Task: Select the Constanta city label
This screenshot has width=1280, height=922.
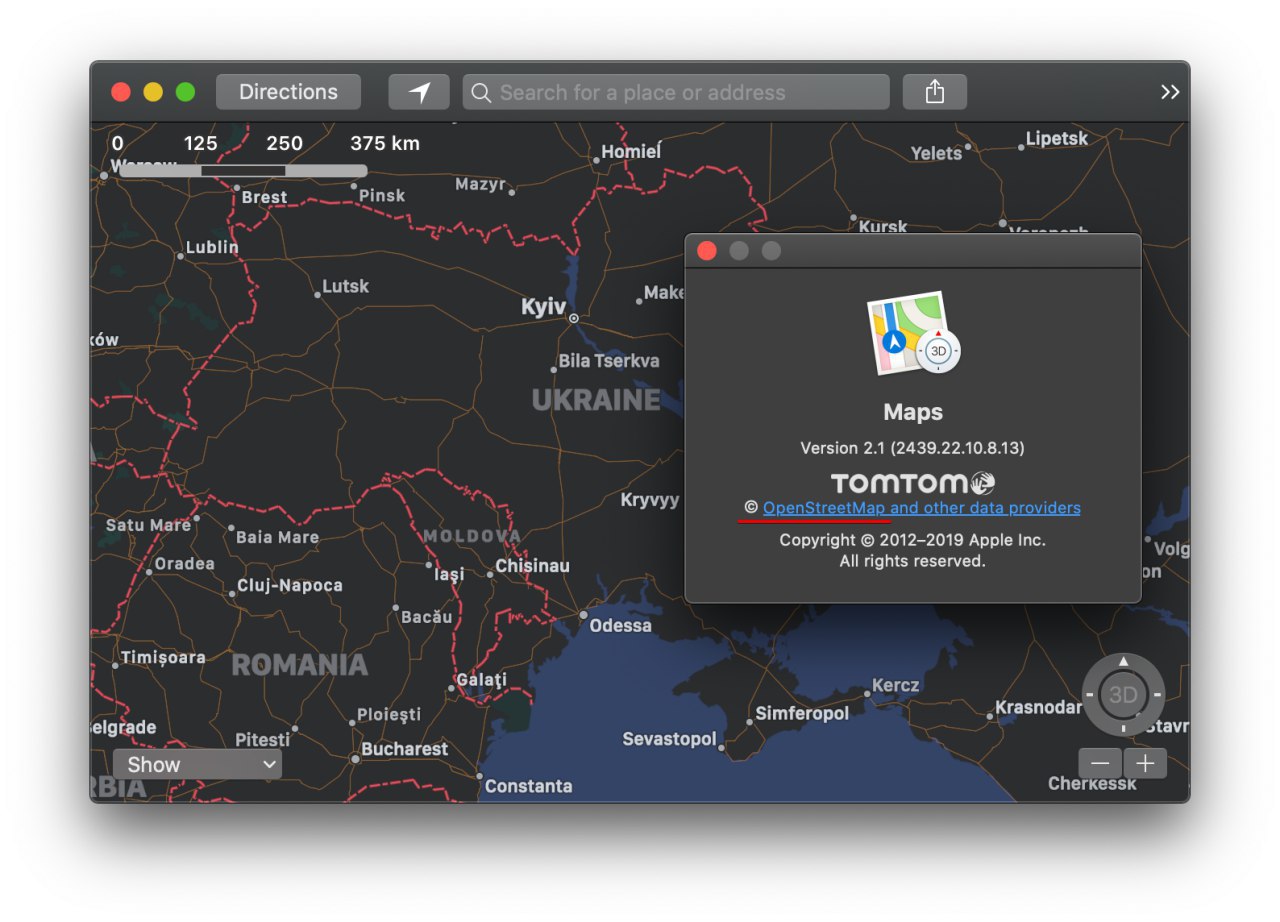Action: 528,786
